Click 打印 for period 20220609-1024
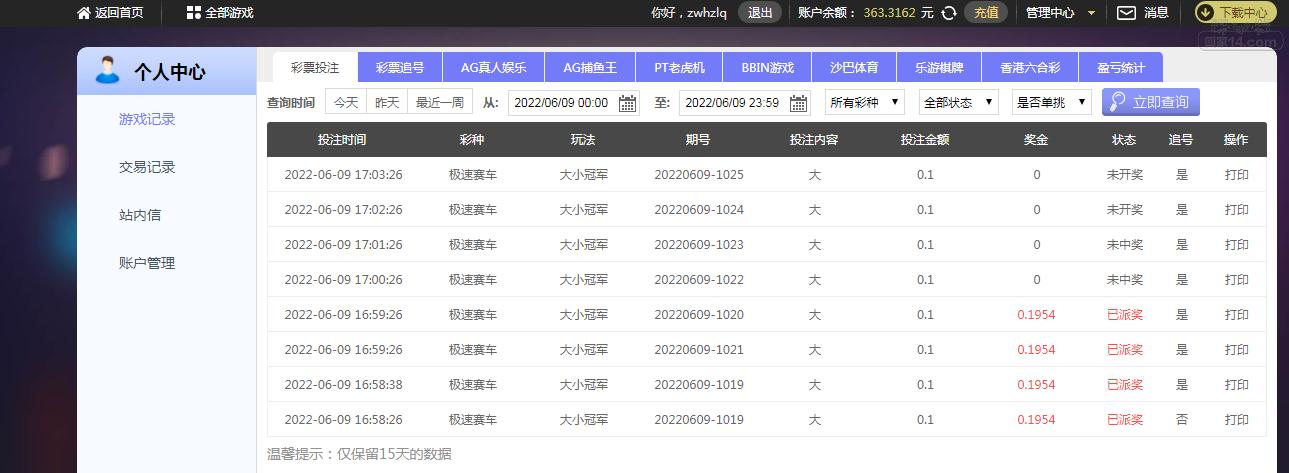The width and height of the screenshot is (1289, 473). (1237, 209)
